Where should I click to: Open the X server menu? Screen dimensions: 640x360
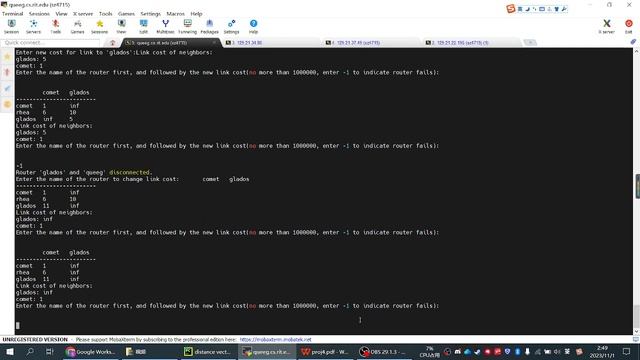pyautogui.click(x=83, y=14)
